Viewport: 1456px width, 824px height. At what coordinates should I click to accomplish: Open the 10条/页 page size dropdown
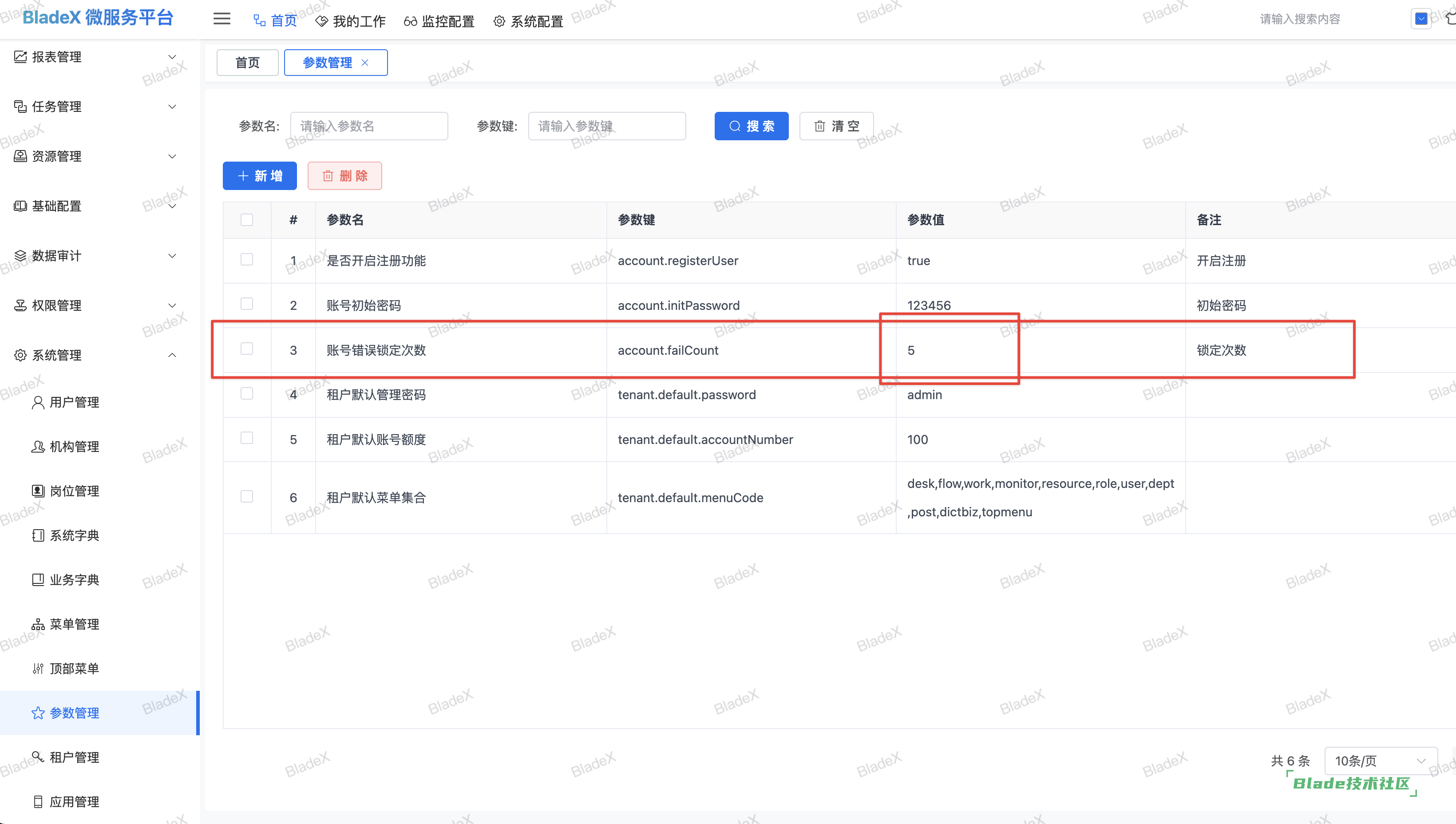pyautogui.click(x=1381, y=761)
